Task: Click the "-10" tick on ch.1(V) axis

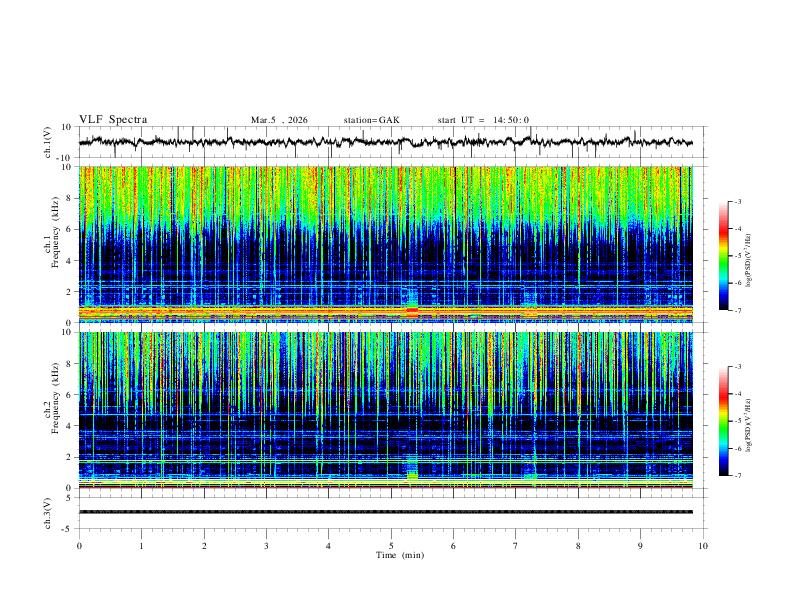Action: tap(65, 158)
